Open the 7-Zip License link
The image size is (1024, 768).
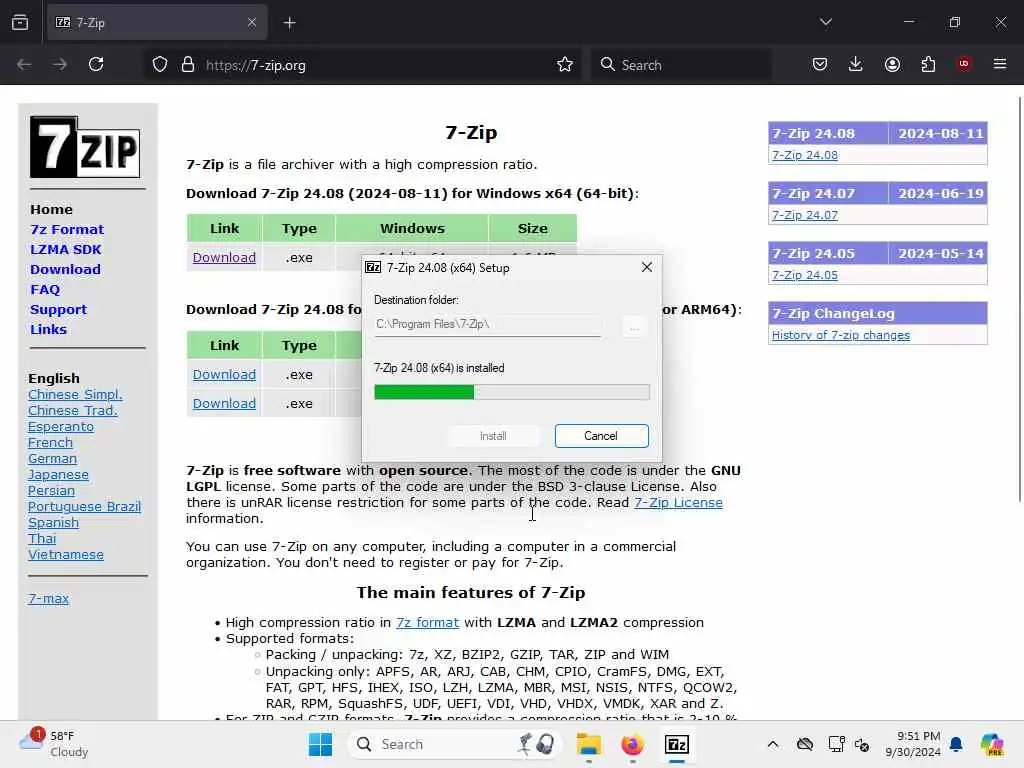click(678, 502)
